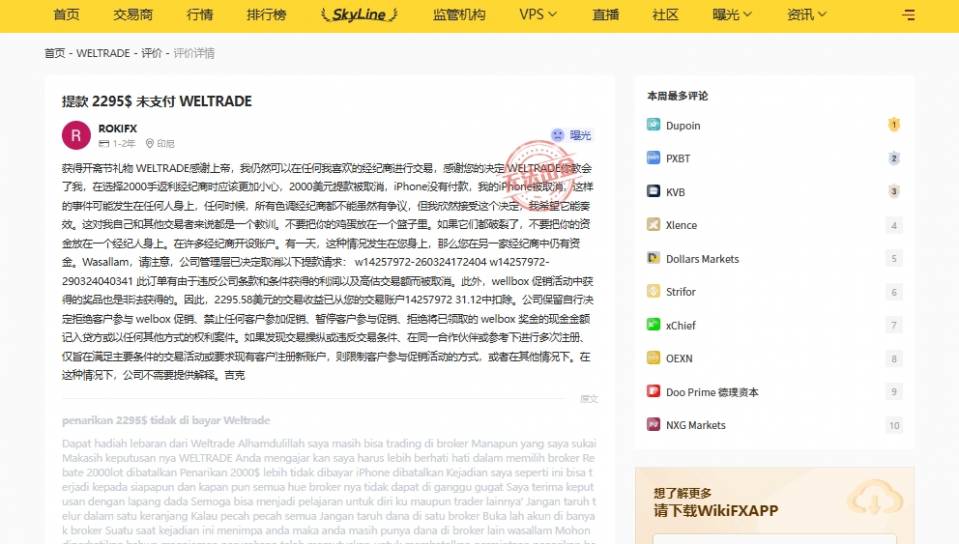959x544 pixels.
Task: Click rank 3 badge next to KVB
Action: click(x=894, y=192)
